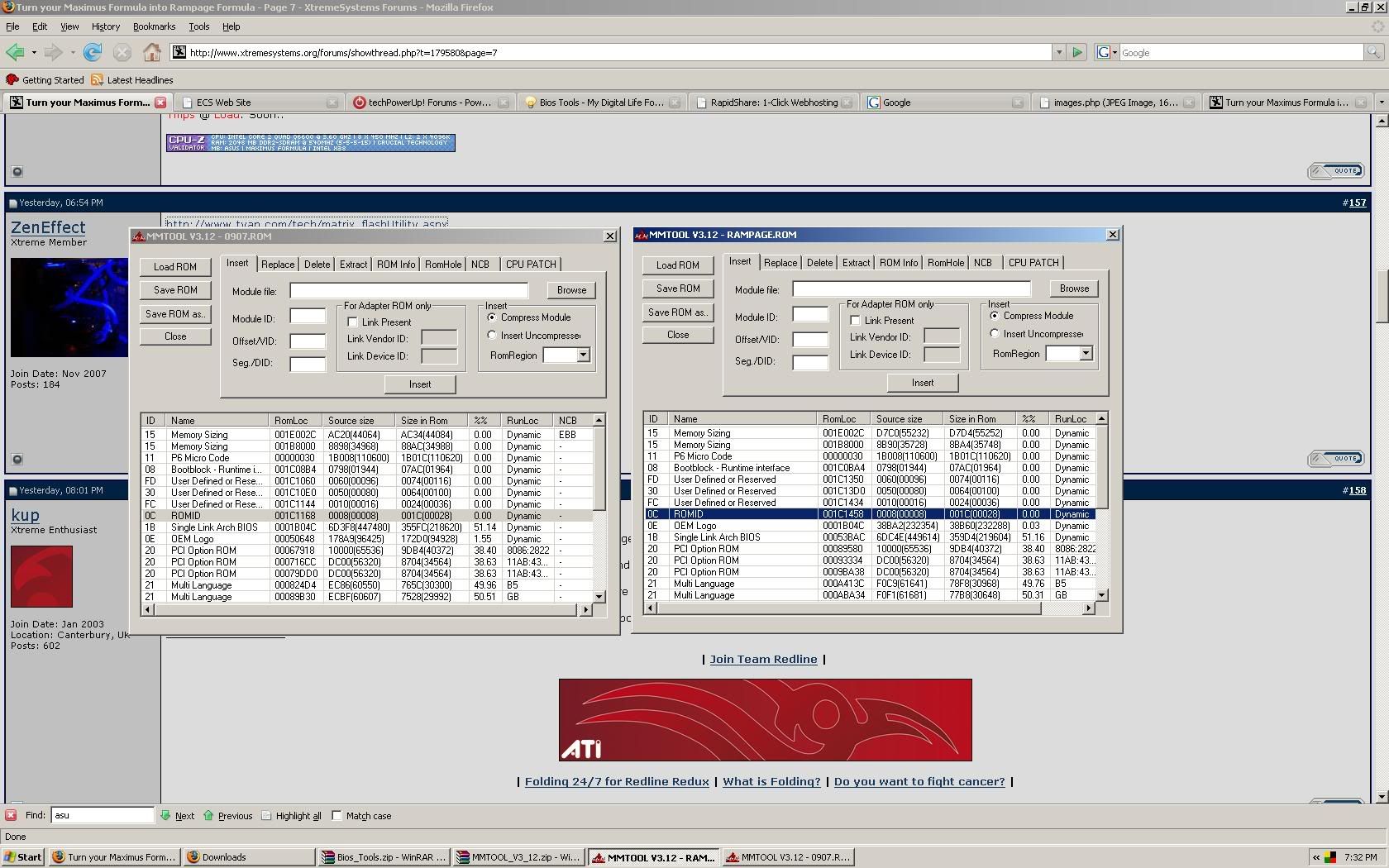Click the Start button on taskbar

(23, 857)
